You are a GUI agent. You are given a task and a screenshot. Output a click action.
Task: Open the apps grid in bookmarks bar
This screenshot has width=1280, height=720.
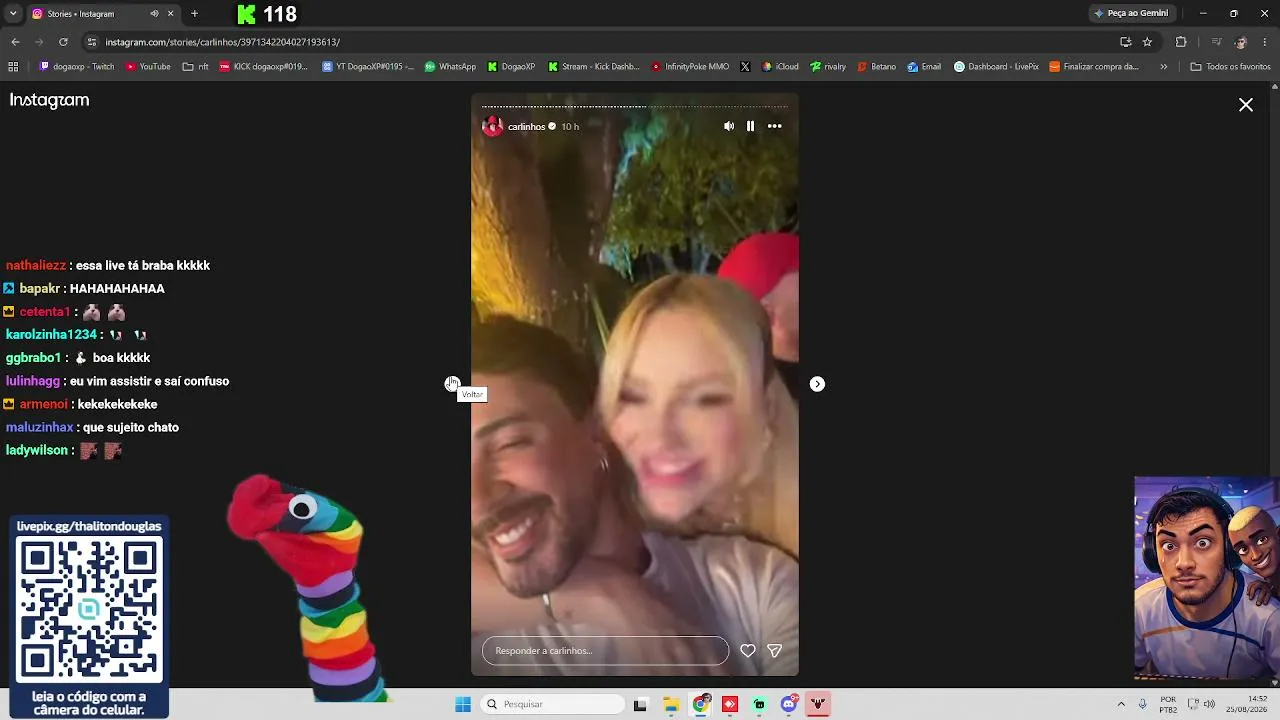[x=13, y=67]
